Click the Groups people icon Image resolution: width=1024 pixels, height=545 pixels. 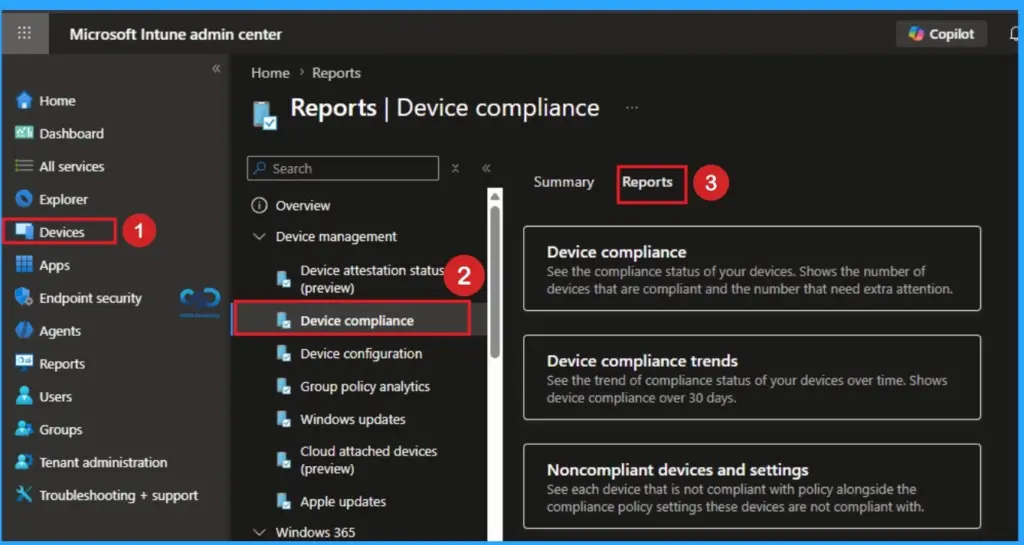tap(24, 429)
